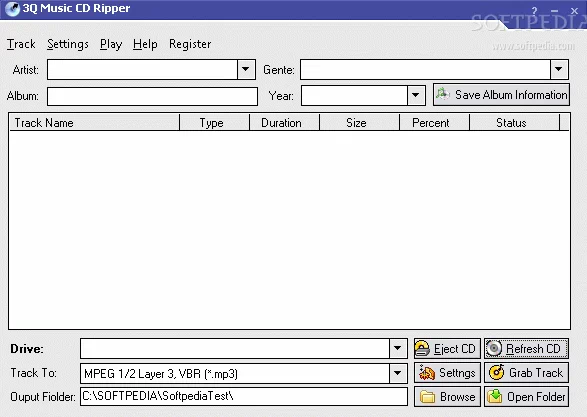
Task: Open the Help menu
Action: 145,44
